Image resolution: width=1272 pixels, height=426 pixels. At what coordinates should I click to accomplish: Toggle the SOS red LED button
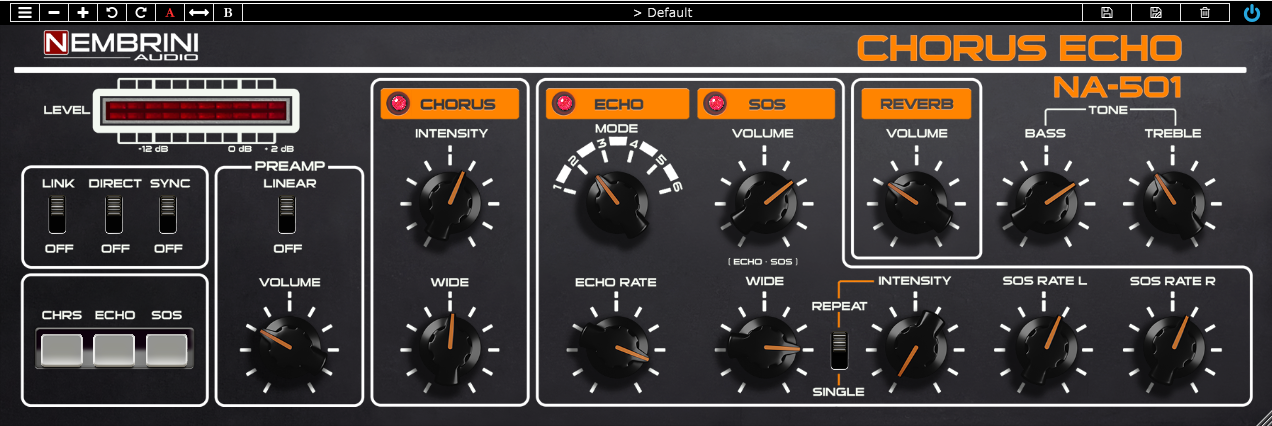click(715, 103)
